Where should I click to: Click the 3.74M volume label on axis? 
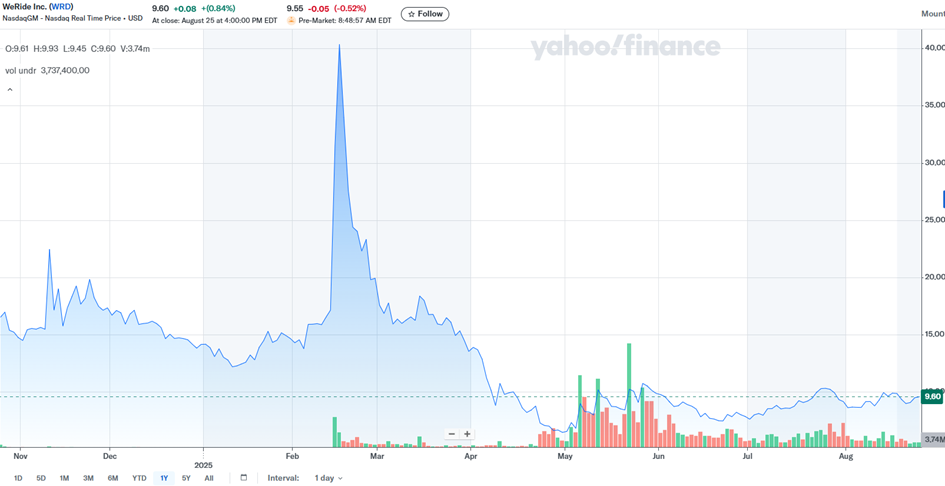pos(932,439)
